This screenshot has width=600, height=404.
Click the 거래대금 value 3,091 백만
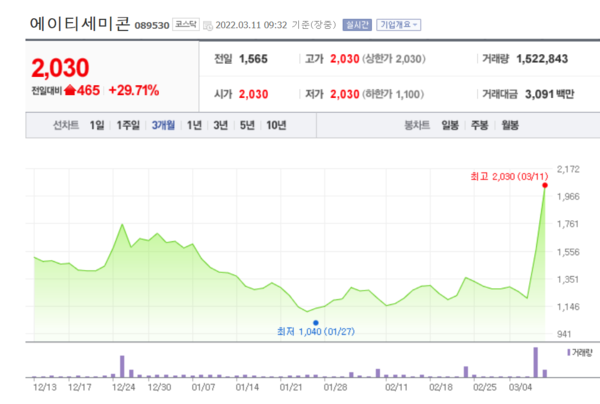549,94
